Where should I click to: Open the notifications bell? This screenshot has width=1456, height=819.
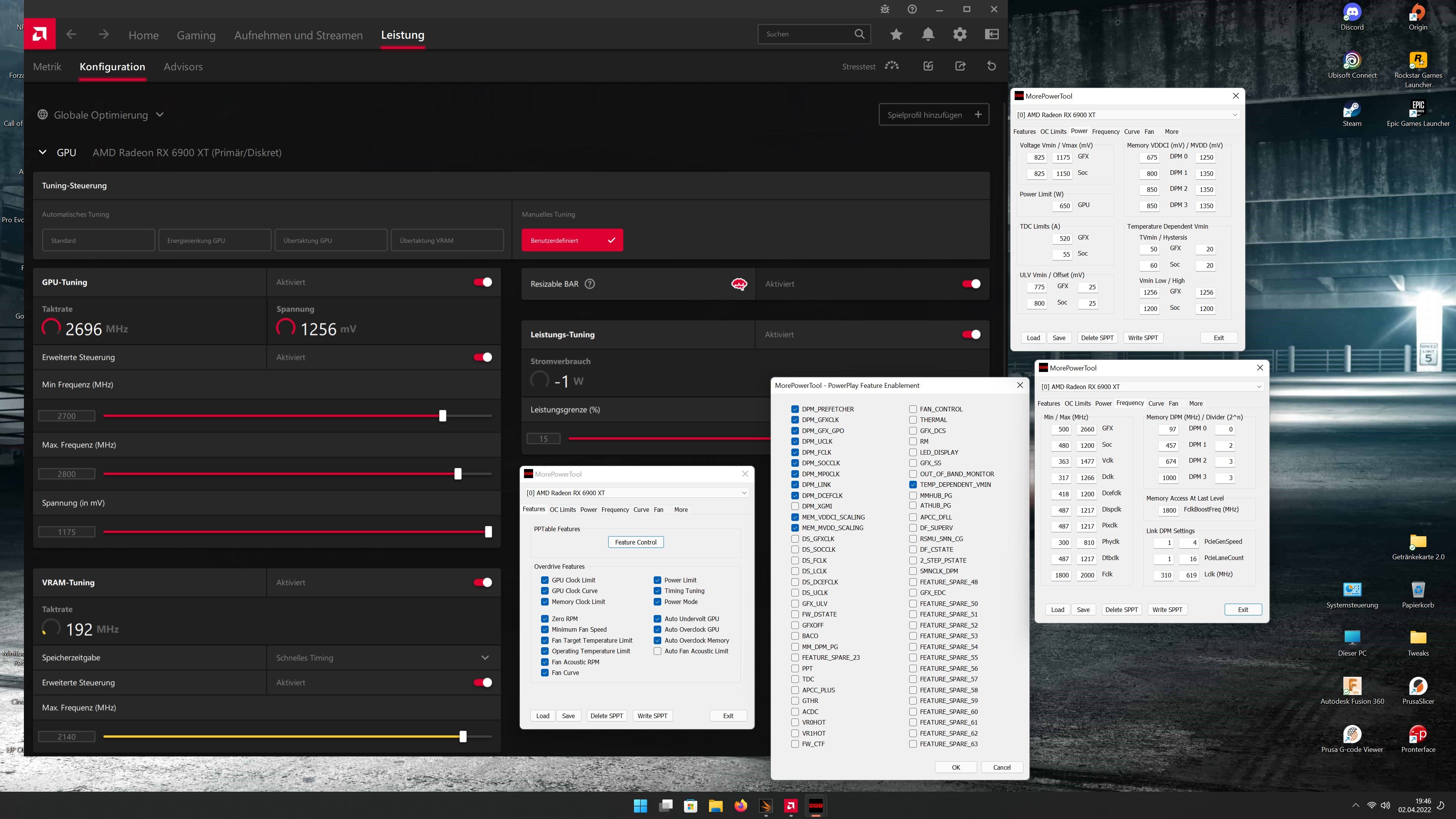coord(927,35)
